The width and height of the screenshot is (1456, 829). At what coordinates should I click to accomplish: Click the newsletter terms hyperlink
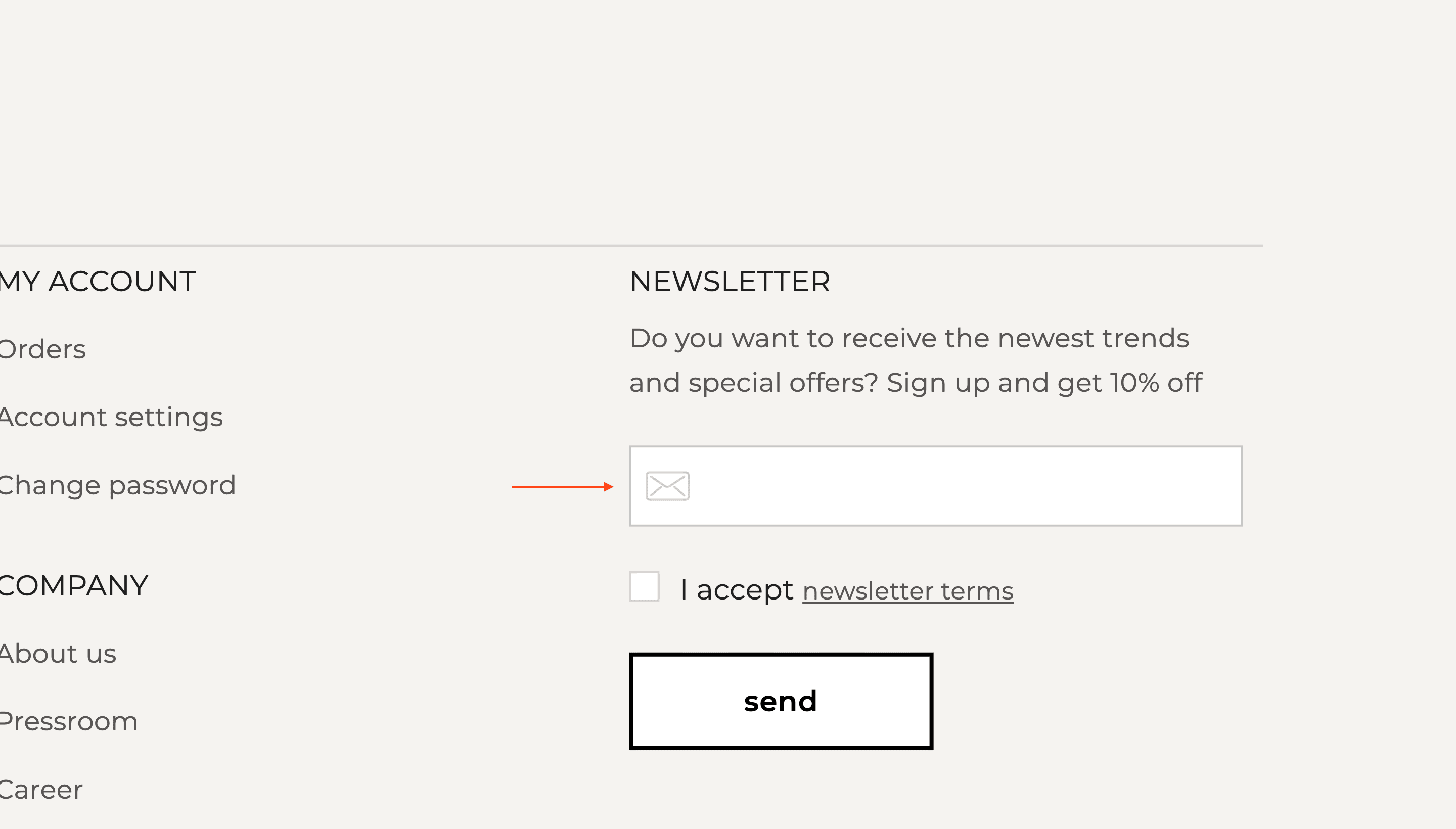(x=908, y=591)
